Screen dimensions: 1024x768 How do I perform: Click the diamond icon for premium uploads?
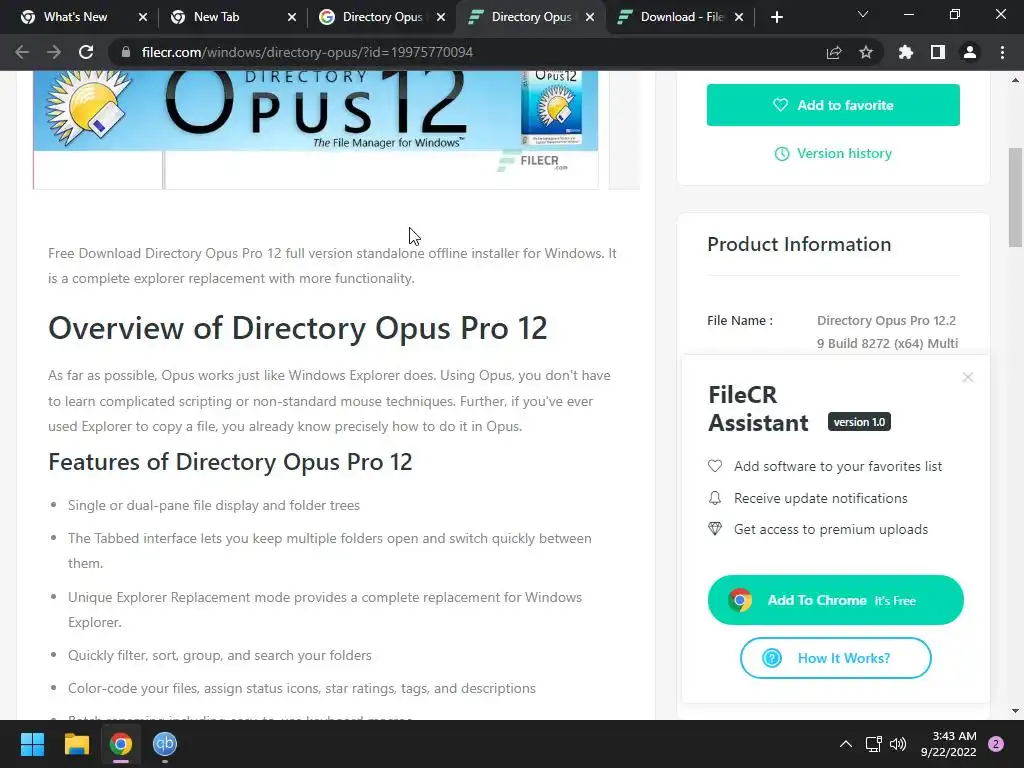coord(715,530)
